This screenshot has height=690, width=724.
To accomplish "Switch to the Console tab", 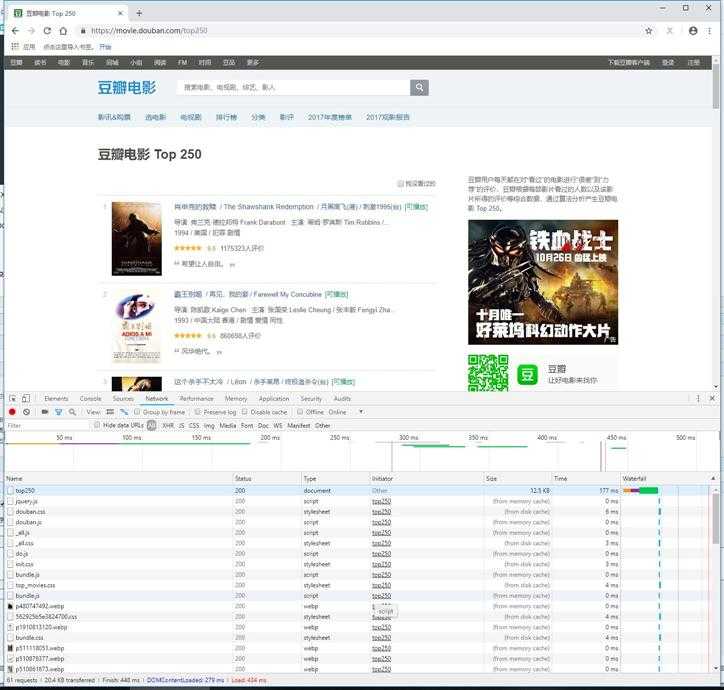I will pos(90,398).
